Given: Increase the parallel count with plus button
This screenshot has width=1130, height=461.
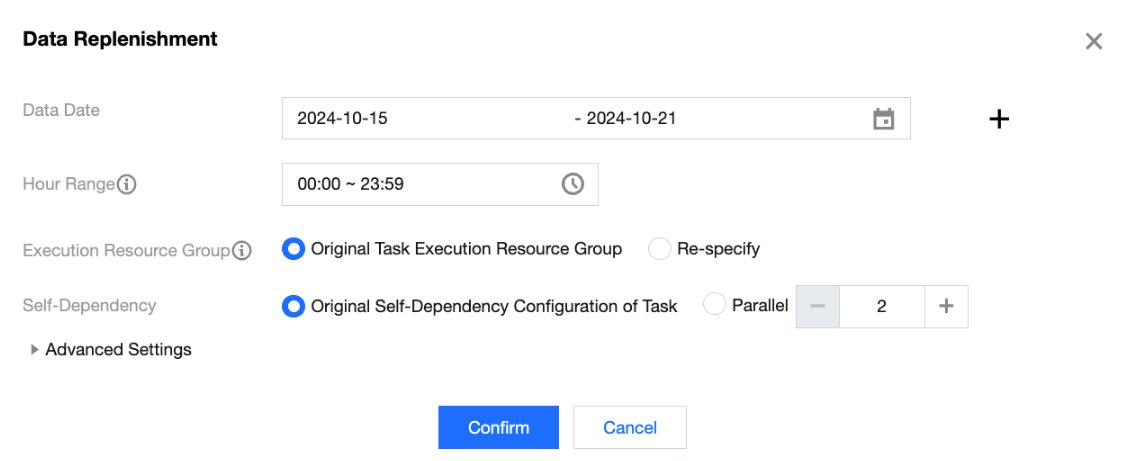Looking at the screenshot, I should pyautogui.click(x=946, y=307).
